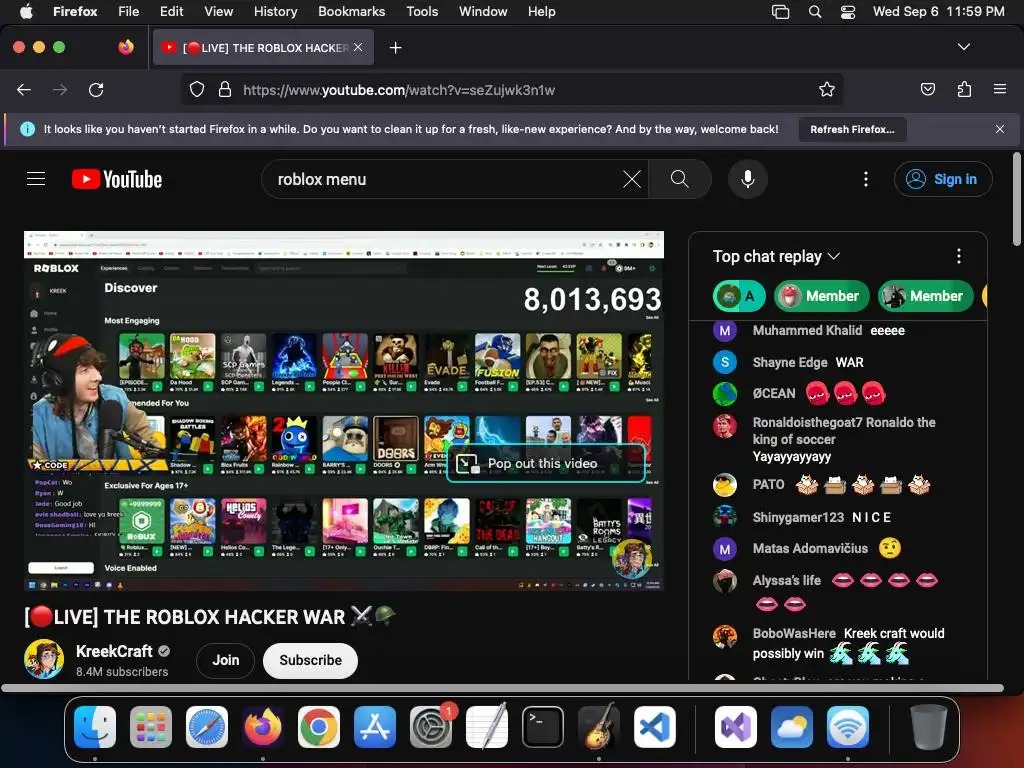
Task: Go to the YouTube home logo
Action: pyautogui.click(x=117, y=180)
